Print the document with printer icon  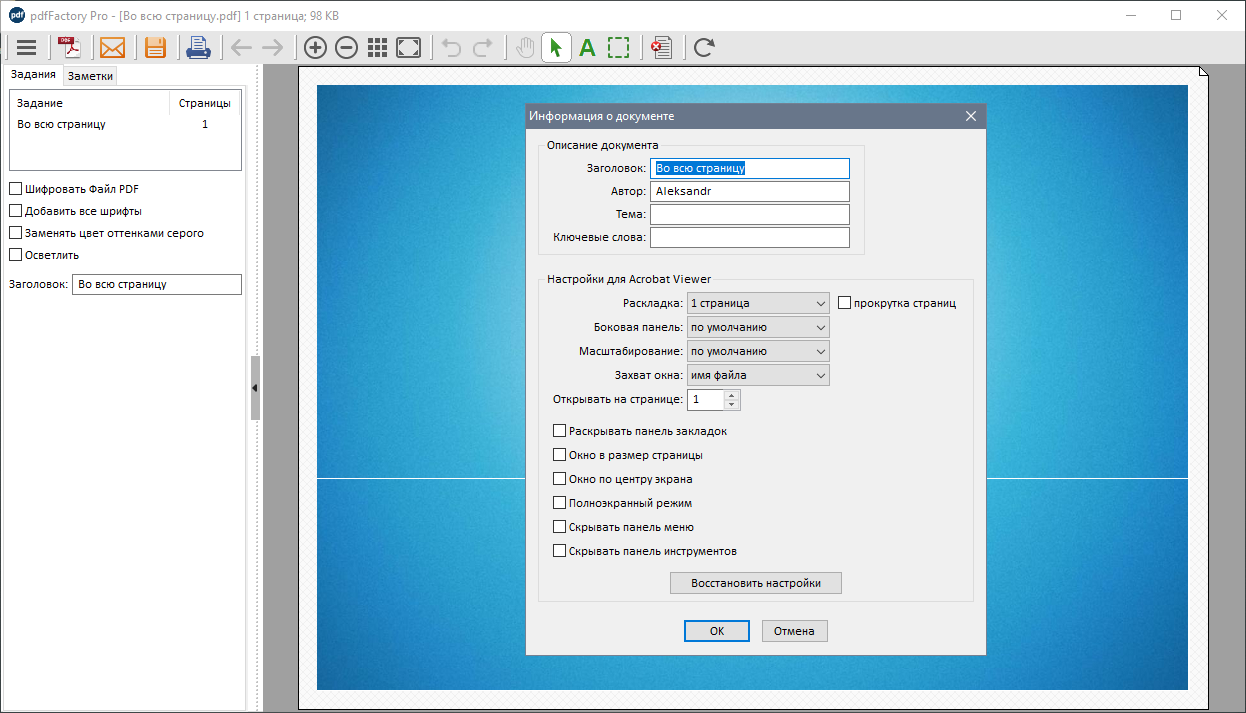point(199,47)
